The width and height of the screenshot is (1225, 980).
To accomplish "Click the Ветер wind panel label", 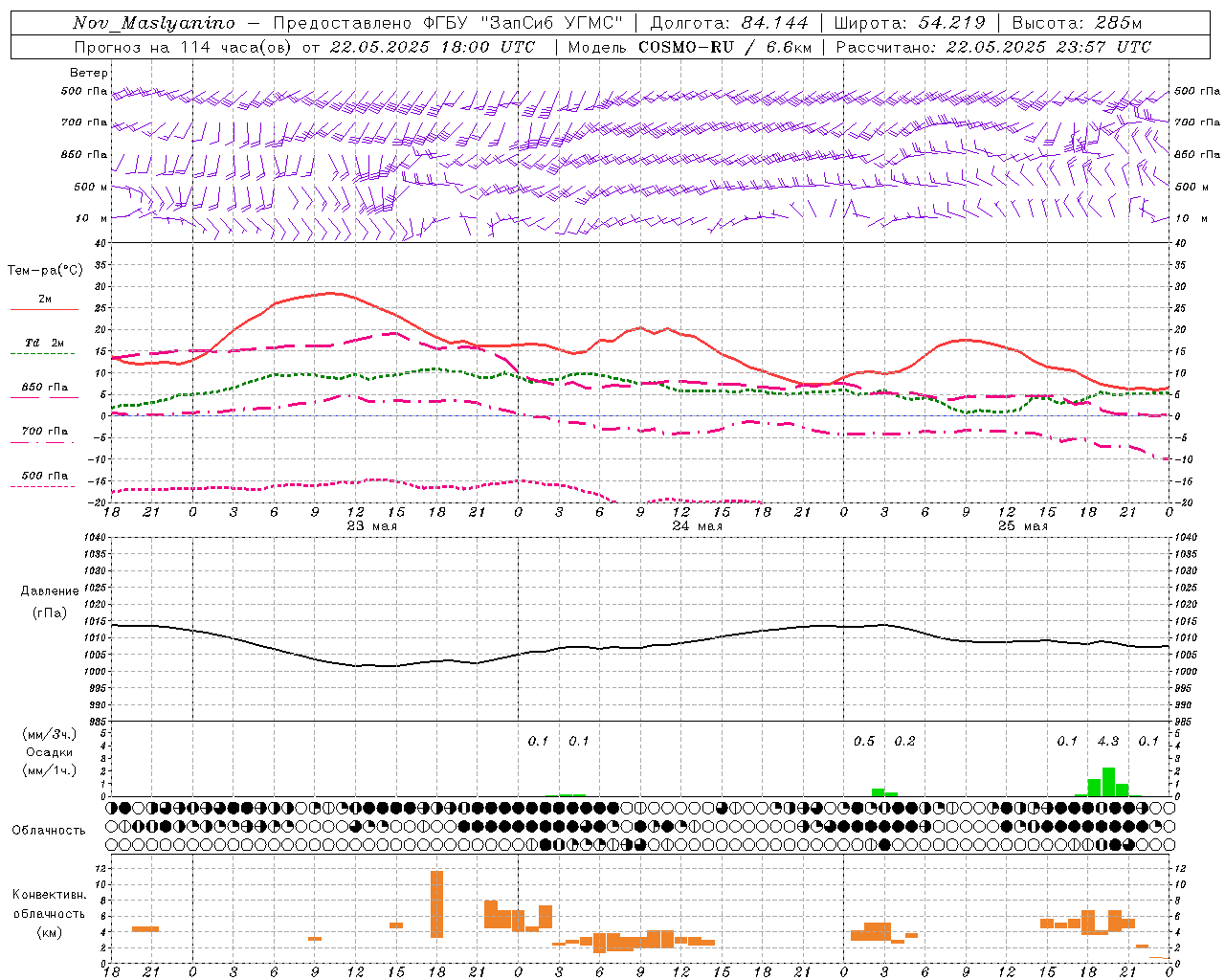I will tap(89, 73).
